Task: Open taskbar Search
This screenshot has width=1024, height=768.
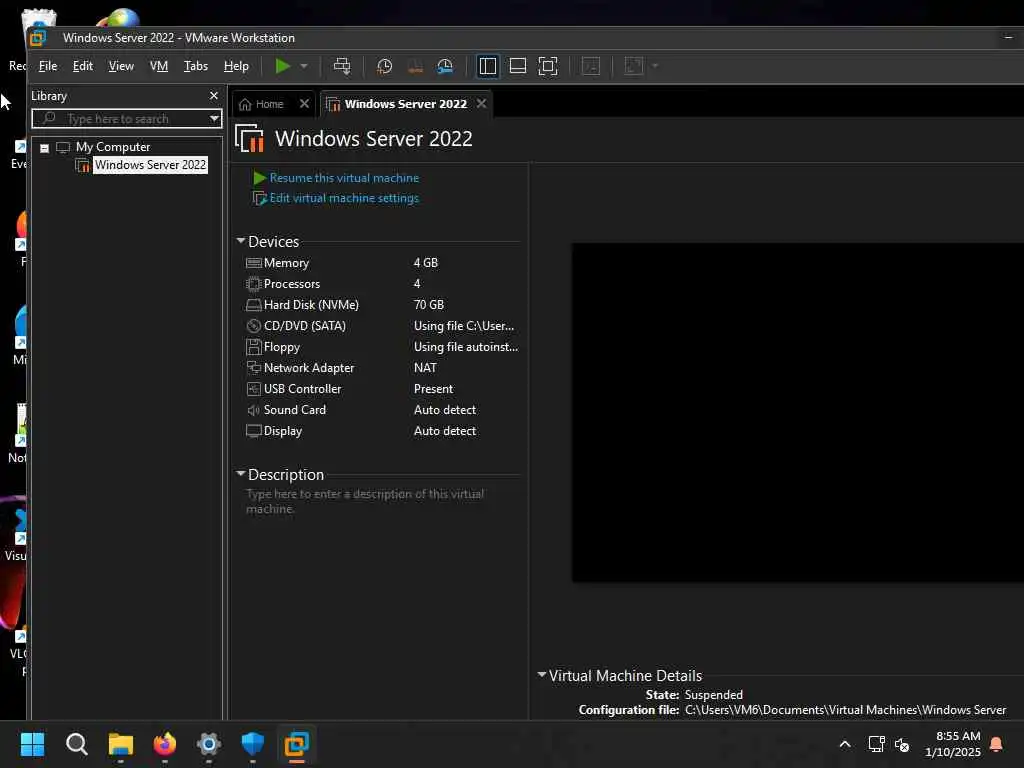Action: [x=77, y=744]
